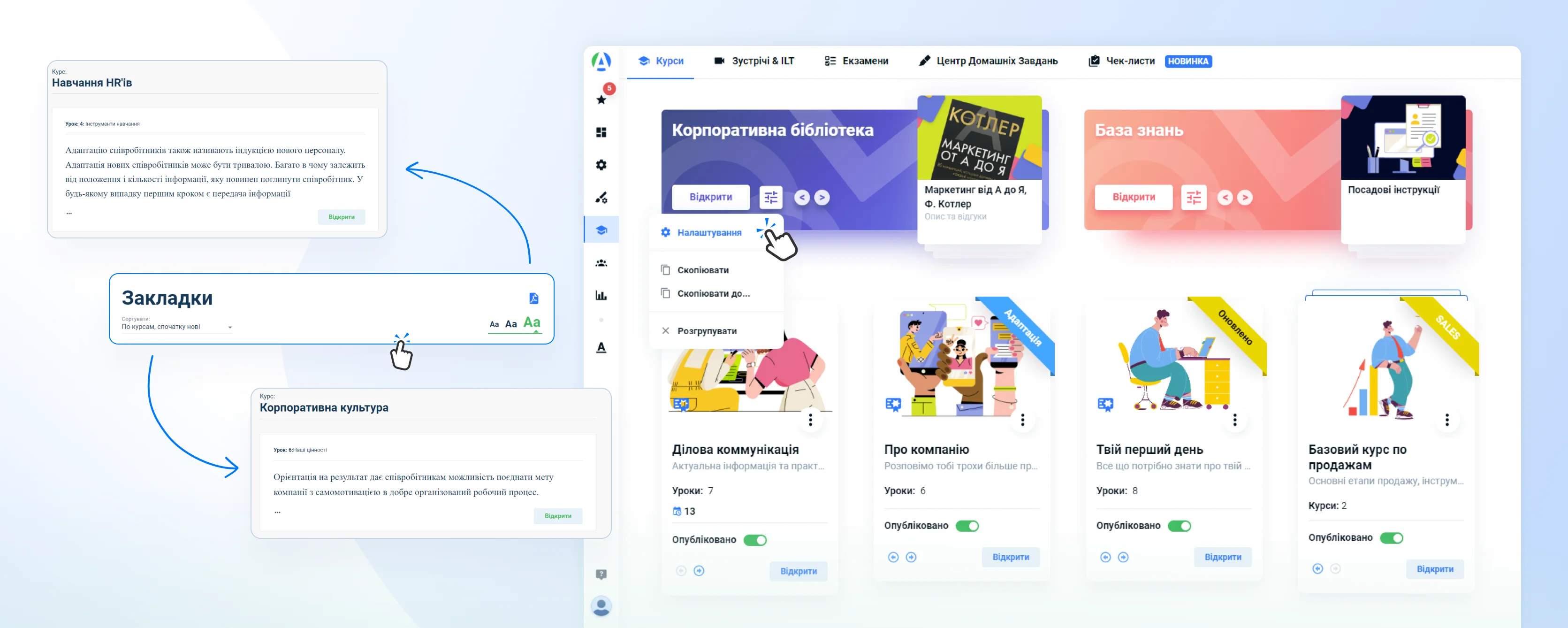
Task: Open the dashboard grid icon in sidebar
Action: point(601,132)
